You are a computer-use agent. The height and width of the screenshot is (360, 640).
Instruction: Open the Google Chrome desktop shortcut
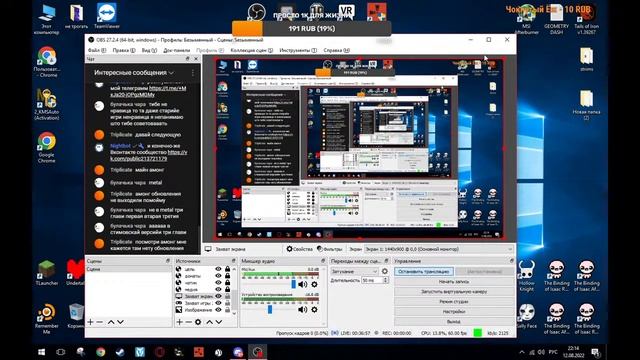pos(47,147)
